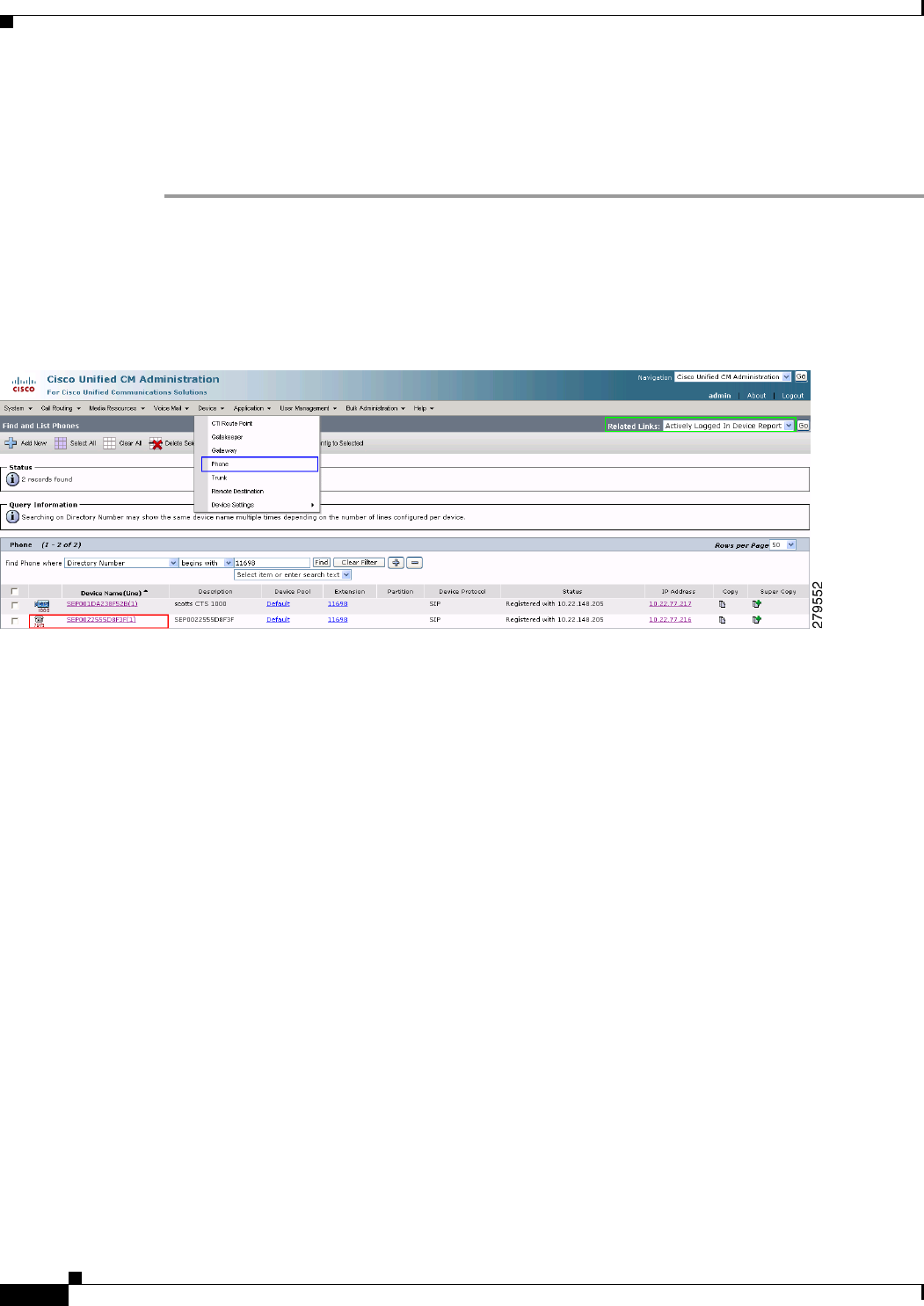Click the Cisco logo

tap(24, 385)
